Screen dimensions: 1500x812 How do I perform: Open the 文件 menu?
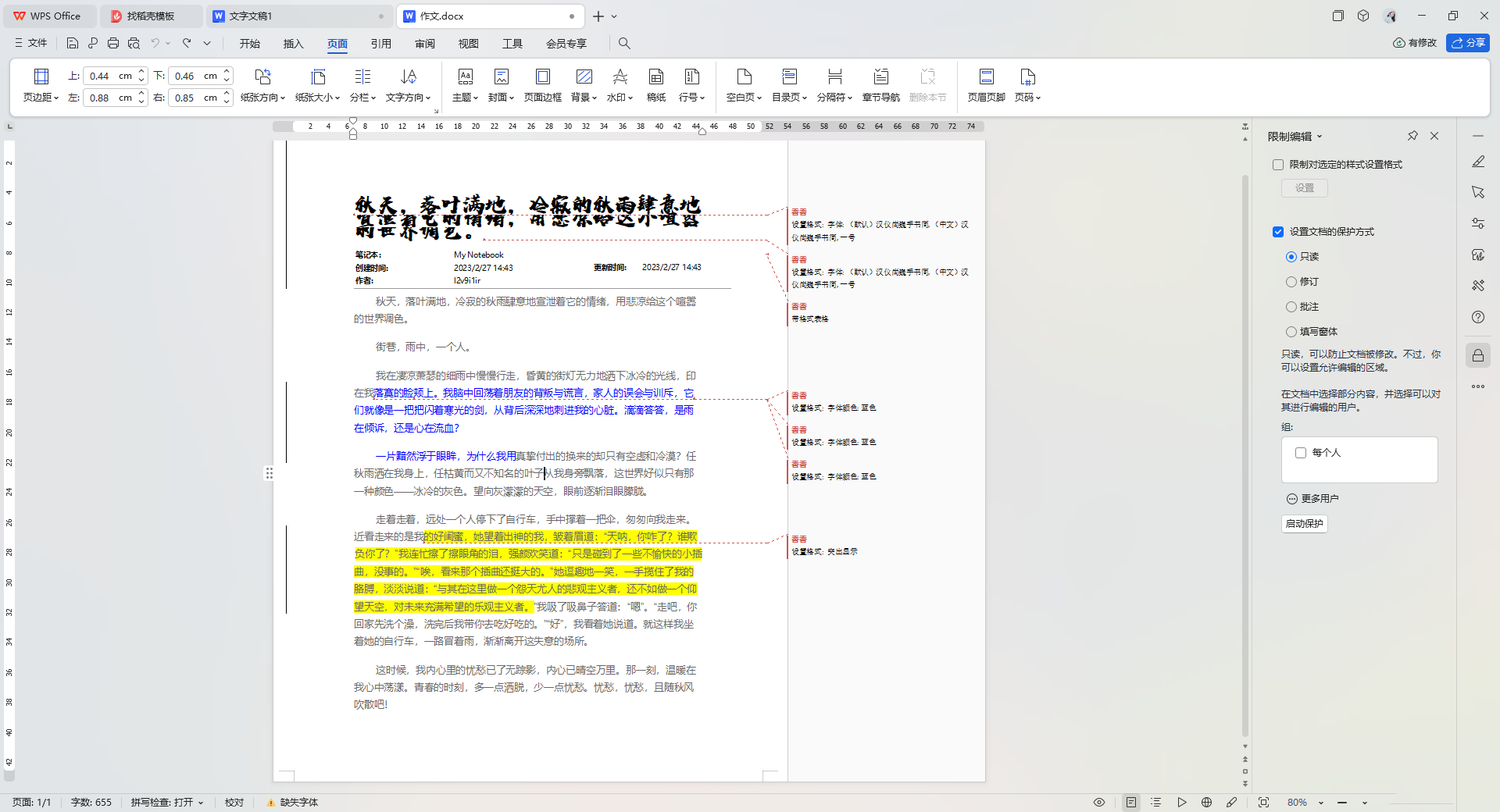point(31,43)
